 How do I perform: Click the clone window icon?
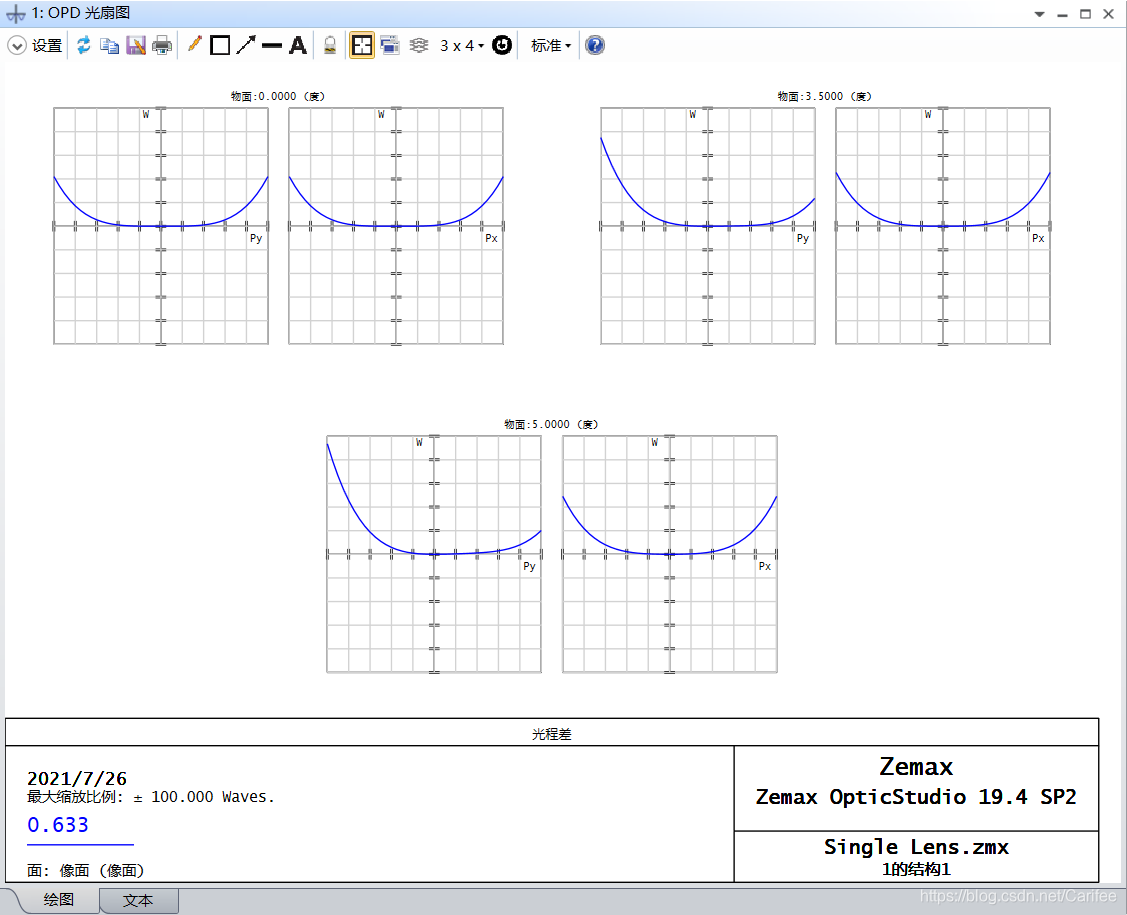[390, 45]
